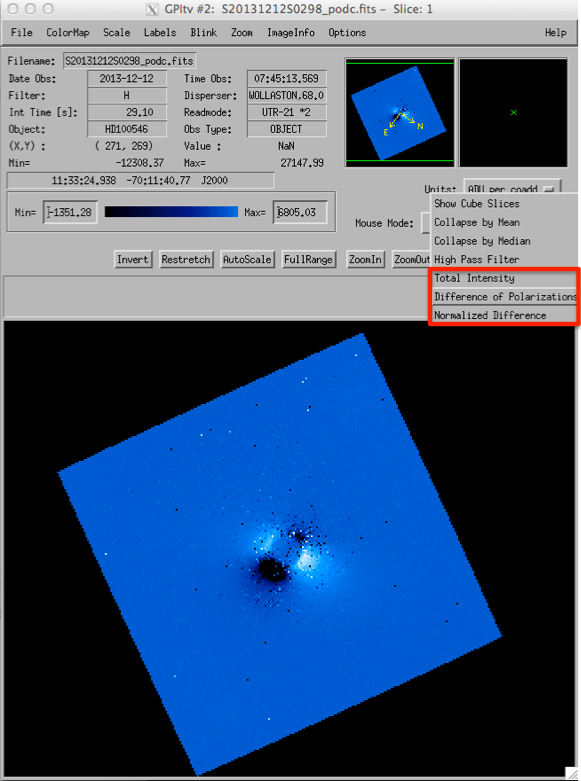Click the X11 icon in title bar

click(152, 9)
